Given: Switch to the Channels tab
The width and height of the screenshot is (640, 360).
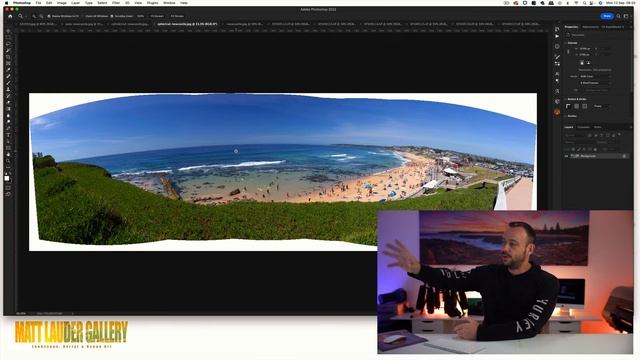Looking at the screenshot, I should [584, 127].
